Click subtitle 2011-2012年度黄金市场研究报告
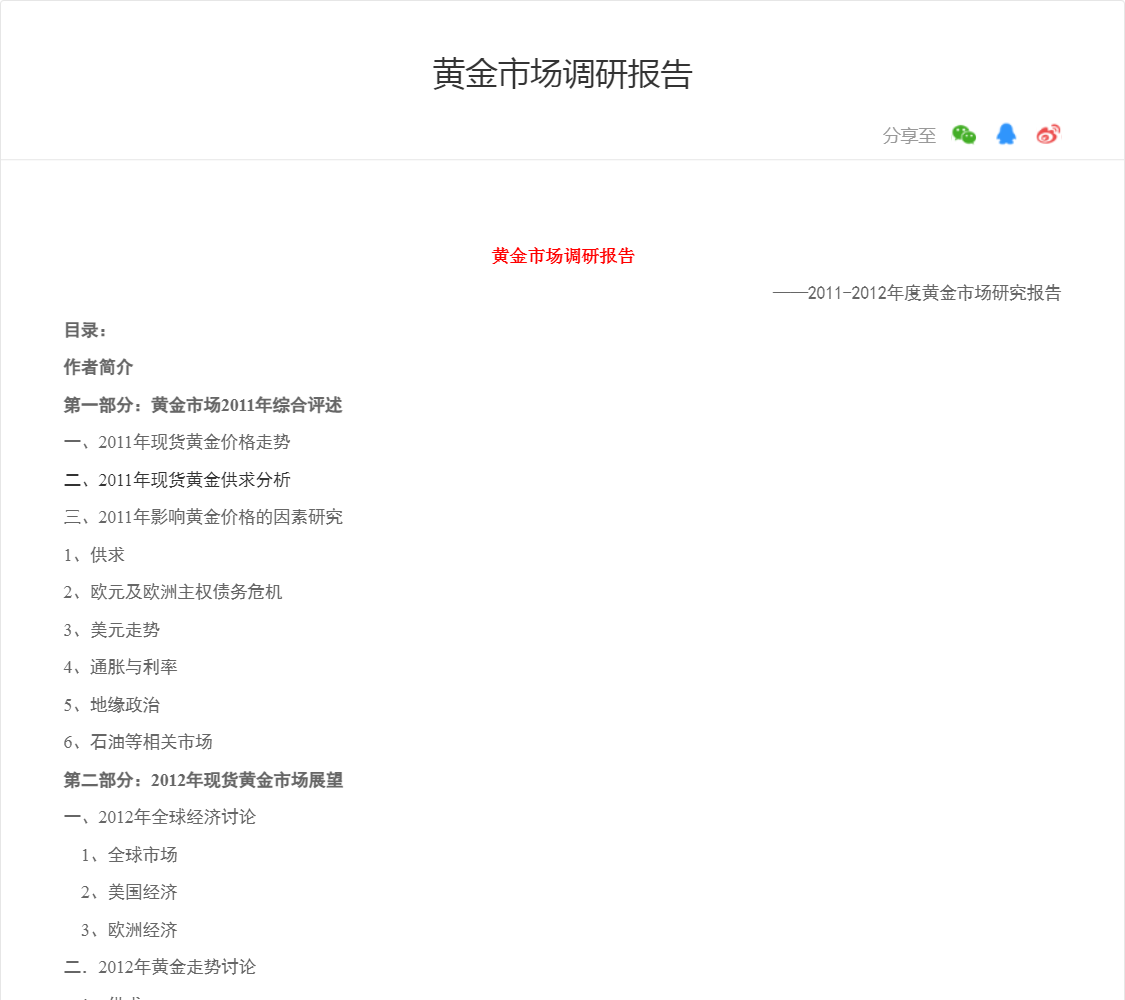The image size is (1125, 1000). [934, 293]
